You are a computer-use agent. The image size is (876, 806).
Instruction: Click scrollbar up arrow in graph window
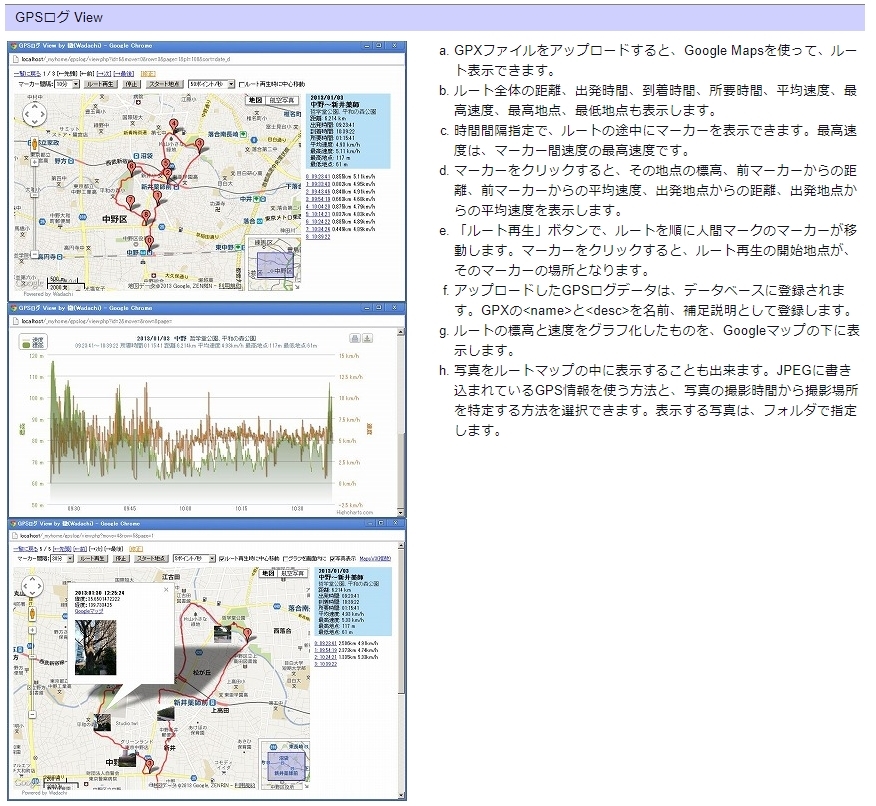pyautogui.click(x=400, y=332)
